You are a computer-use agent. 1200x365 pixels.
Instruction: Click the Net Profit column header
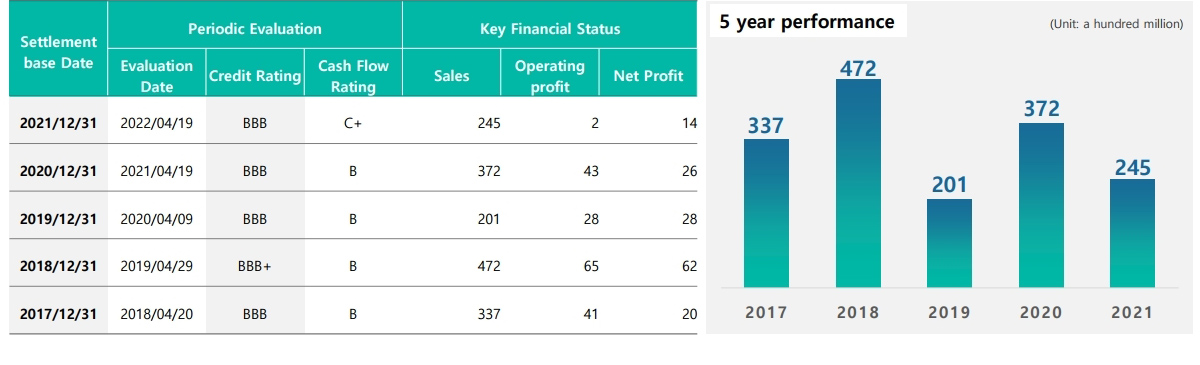coord(648,76)
